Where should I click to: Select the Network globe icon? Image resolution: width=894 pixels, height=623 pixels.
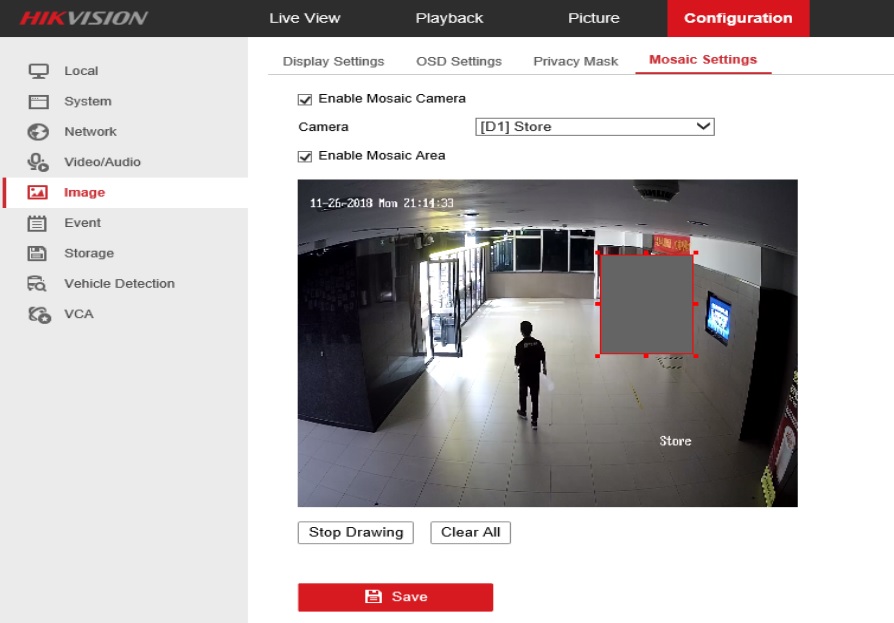pos(38,132)
